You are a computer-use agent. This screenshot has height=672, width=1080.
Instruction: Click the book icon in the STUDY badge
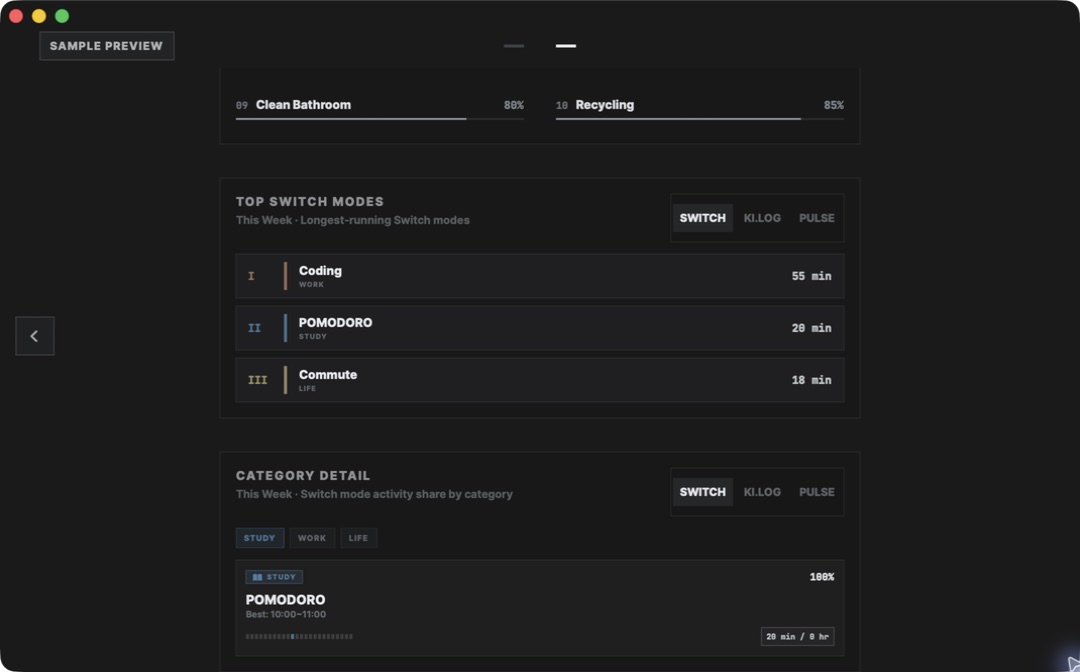[257, 577]
